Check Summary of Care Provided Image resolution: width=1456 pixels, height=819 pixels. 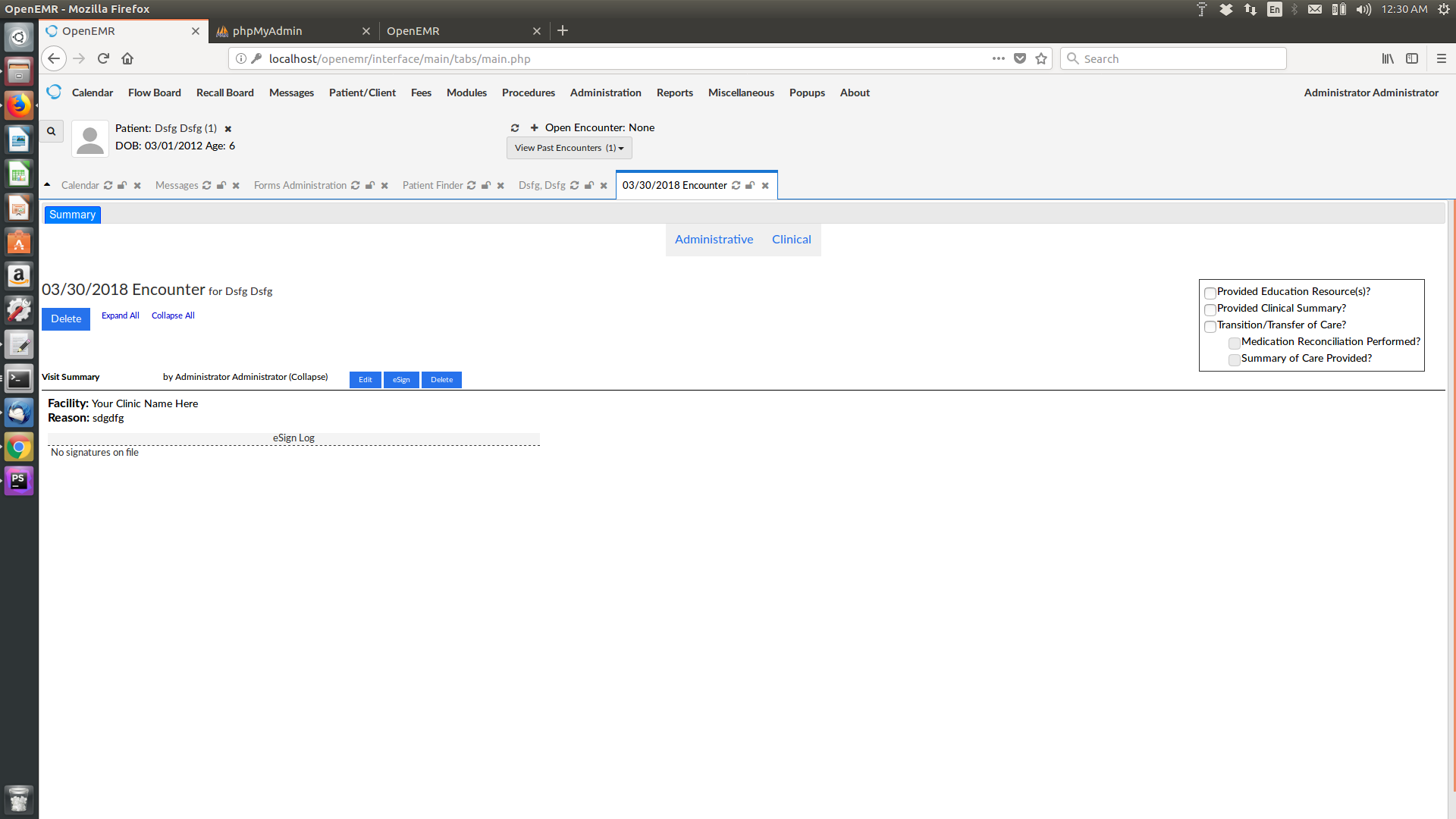[x=1235, y=360]
